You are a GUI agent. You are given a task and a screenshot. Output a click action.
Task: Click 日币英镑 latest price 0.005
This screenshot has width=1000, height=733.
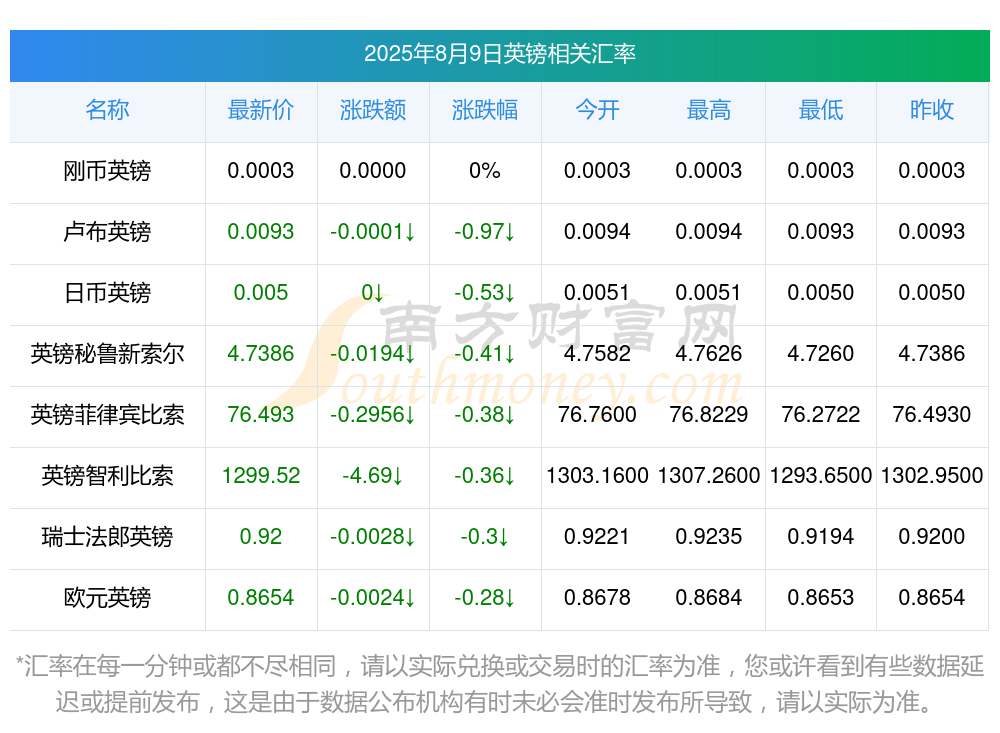(x=261, y=293)
